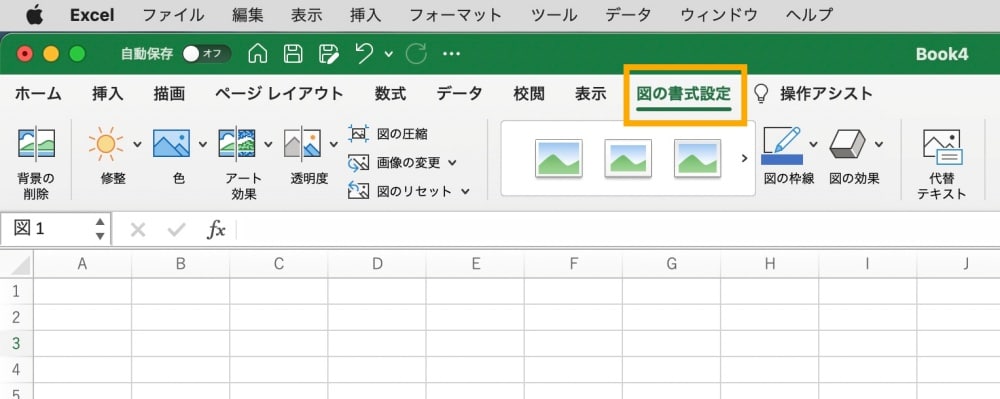Open the Apple menu
This screenshot has width=1000, height=399.
[x=34, y=15]
